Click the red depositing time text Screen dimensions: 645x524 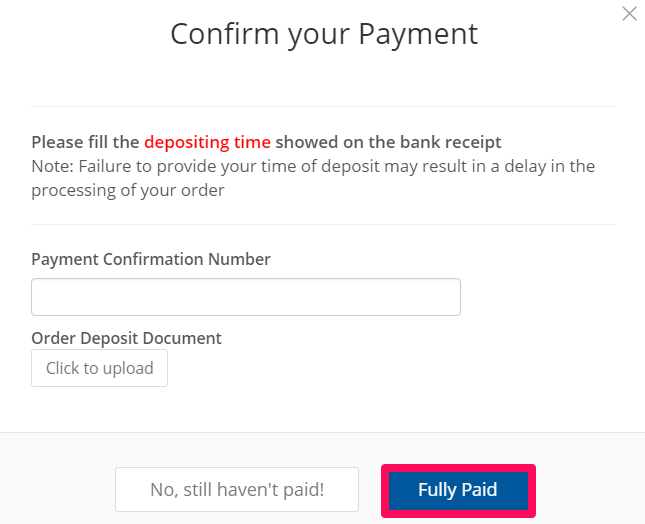207,142
